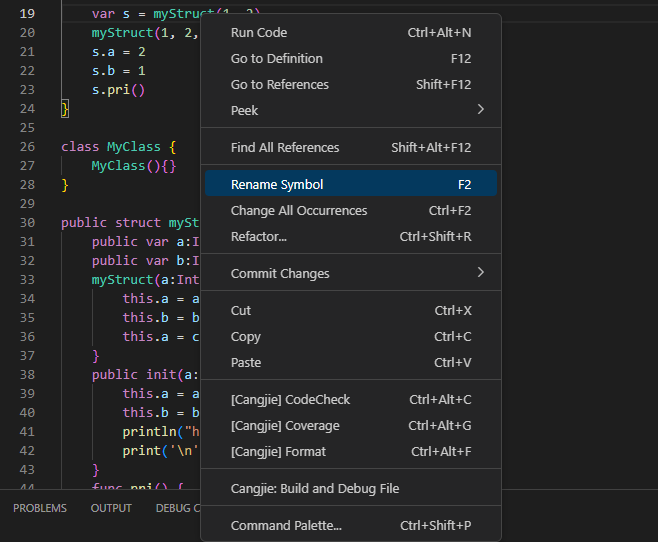Expand the Peek submenu arrow

(x=480, y=110)
